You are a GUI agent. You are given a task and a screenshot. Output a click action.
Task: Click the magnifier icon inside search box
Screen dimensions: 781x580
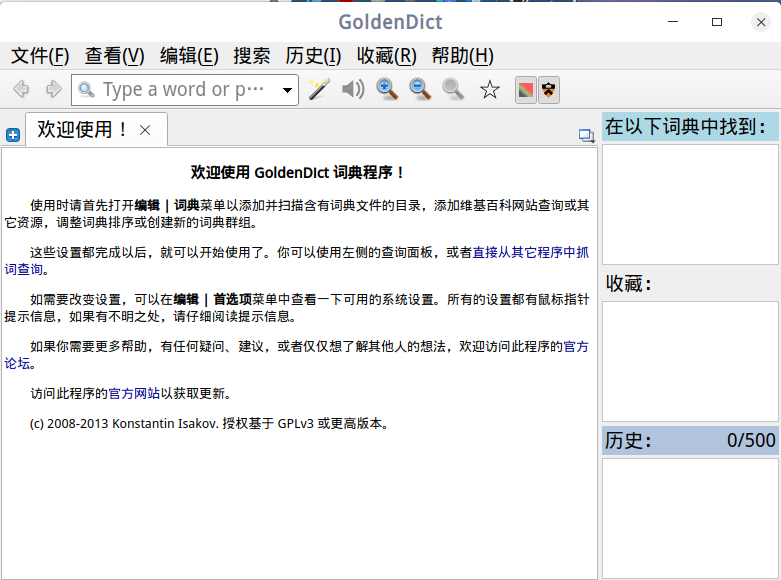86,90
